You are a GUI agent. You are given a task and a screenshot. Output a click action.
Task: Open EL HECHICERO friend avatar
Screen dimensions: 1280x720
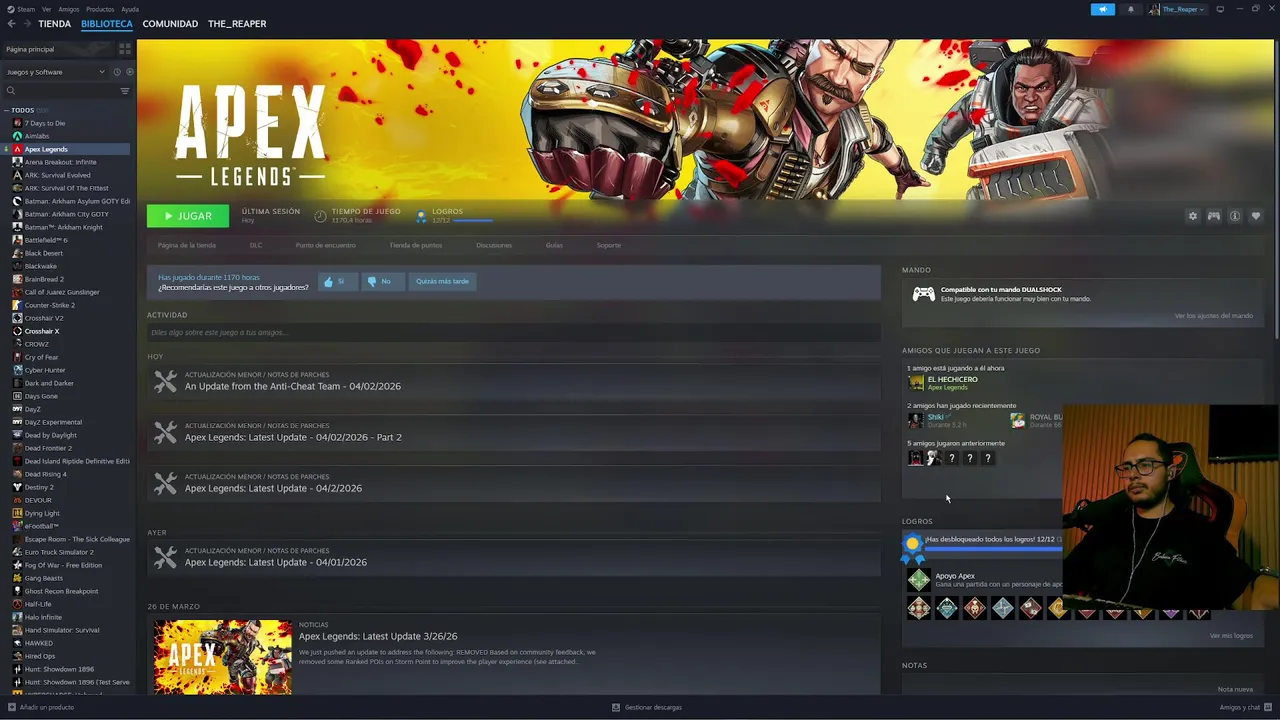coord(915,383)
